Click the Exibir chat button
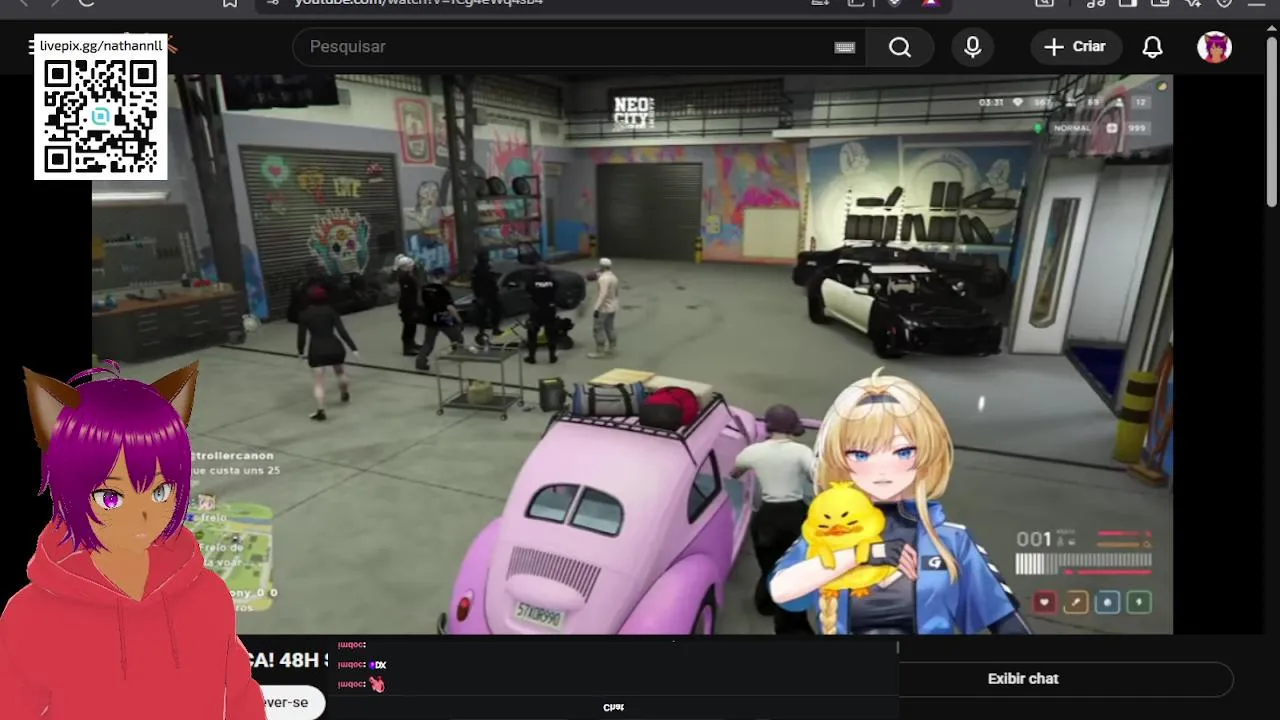The height and width of the screenshot is (720, 1280). (1023, 679)
